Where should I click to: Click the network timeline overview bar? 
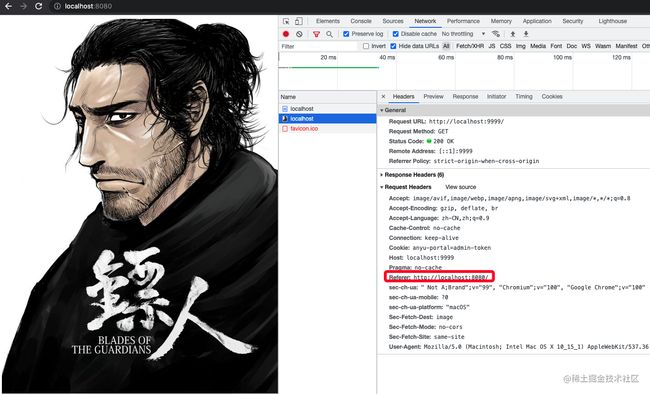pos(464,71)
